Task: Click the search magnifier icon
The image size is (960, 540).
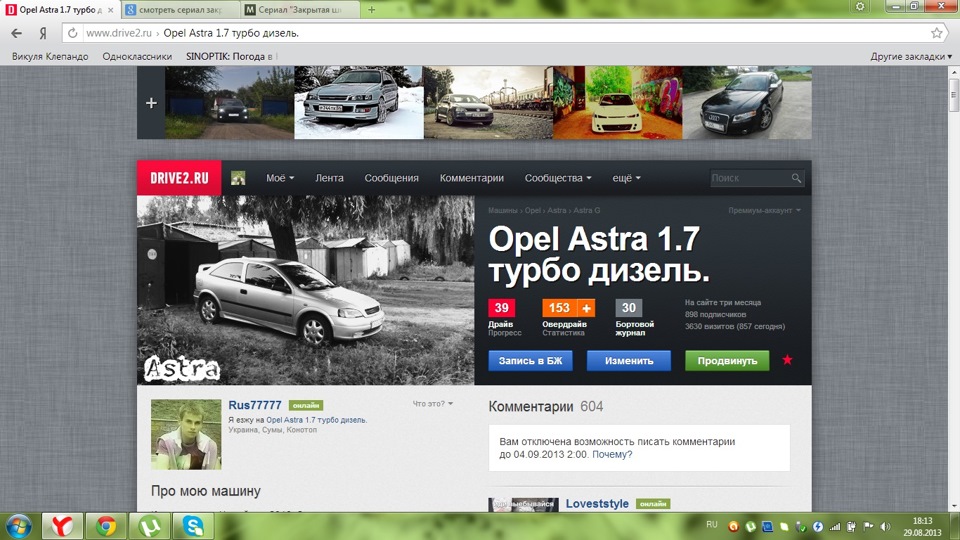Action: pos(796,178)
